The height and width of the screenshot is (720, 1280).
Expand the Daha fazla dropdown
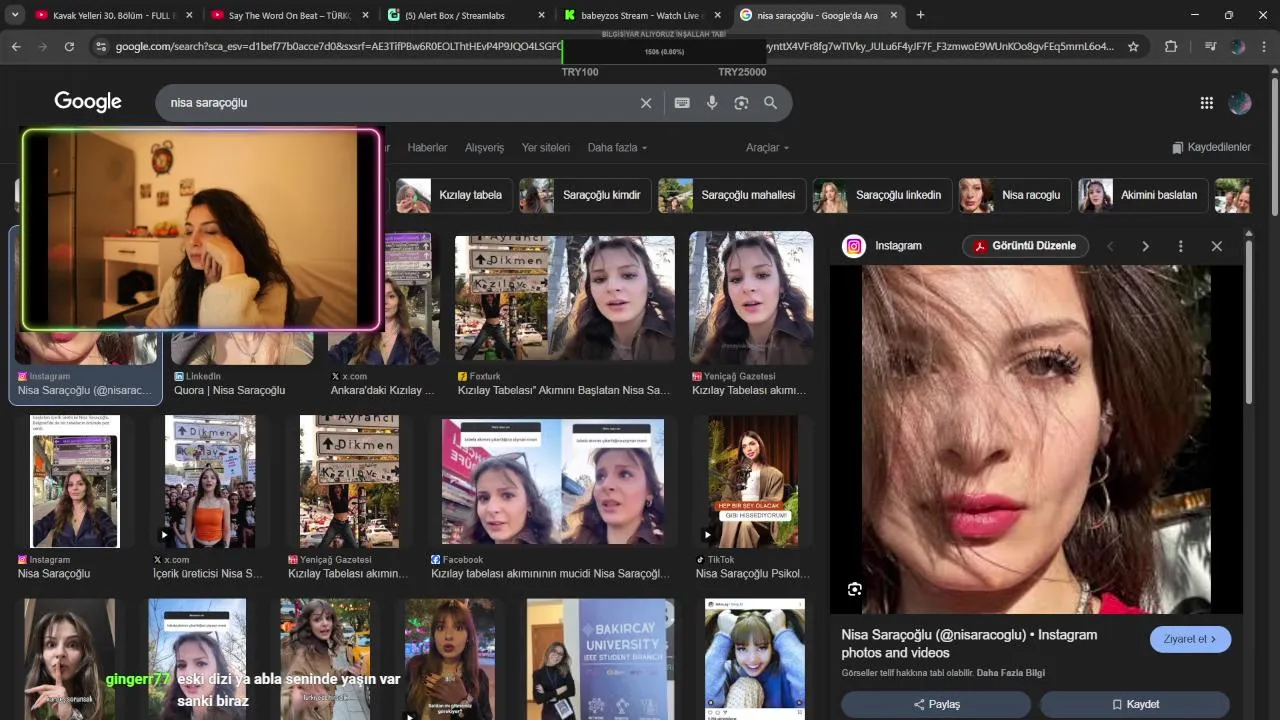617,147
